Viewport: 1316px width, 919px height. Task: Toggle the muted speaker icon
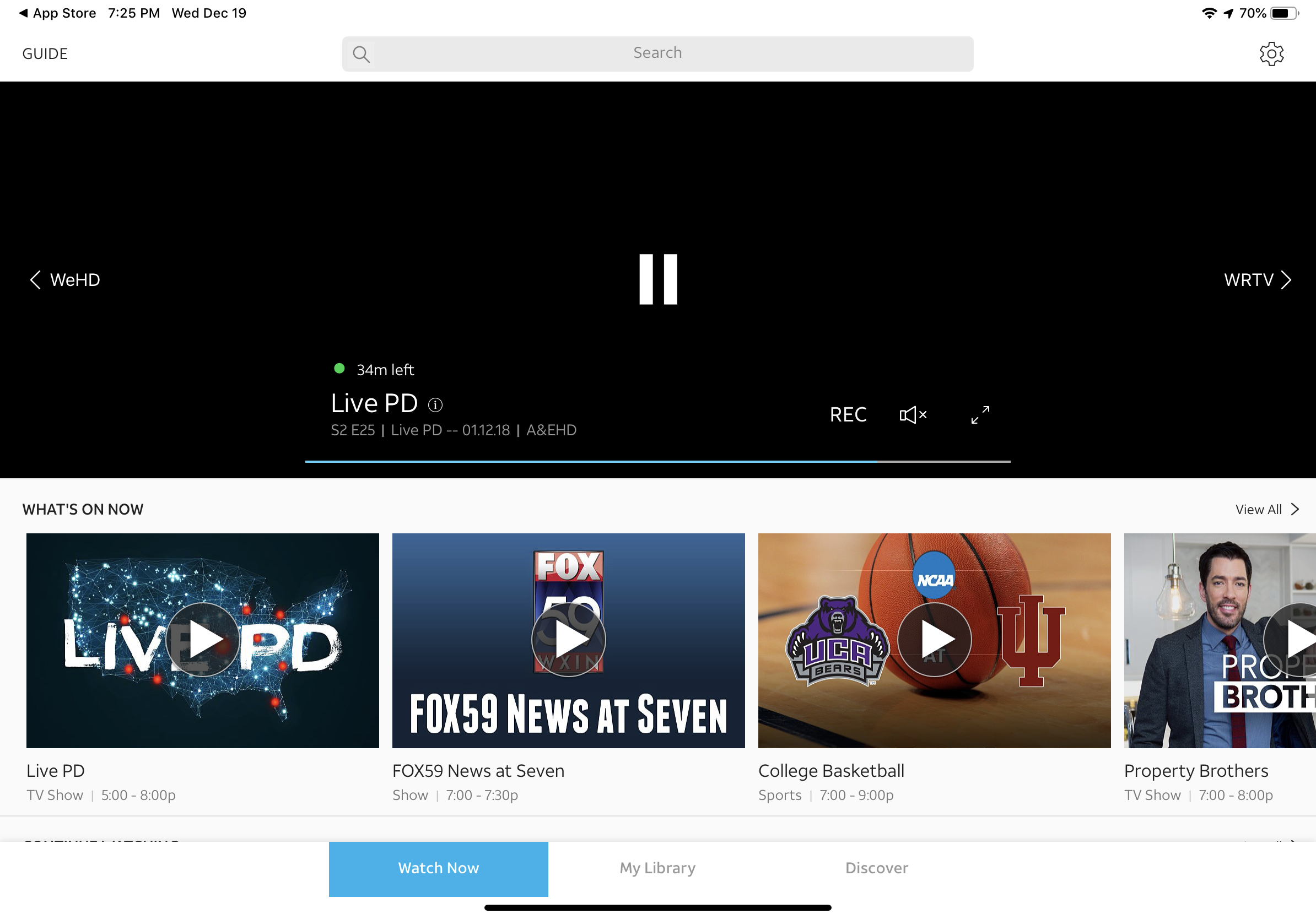click(x=913, y=414)
